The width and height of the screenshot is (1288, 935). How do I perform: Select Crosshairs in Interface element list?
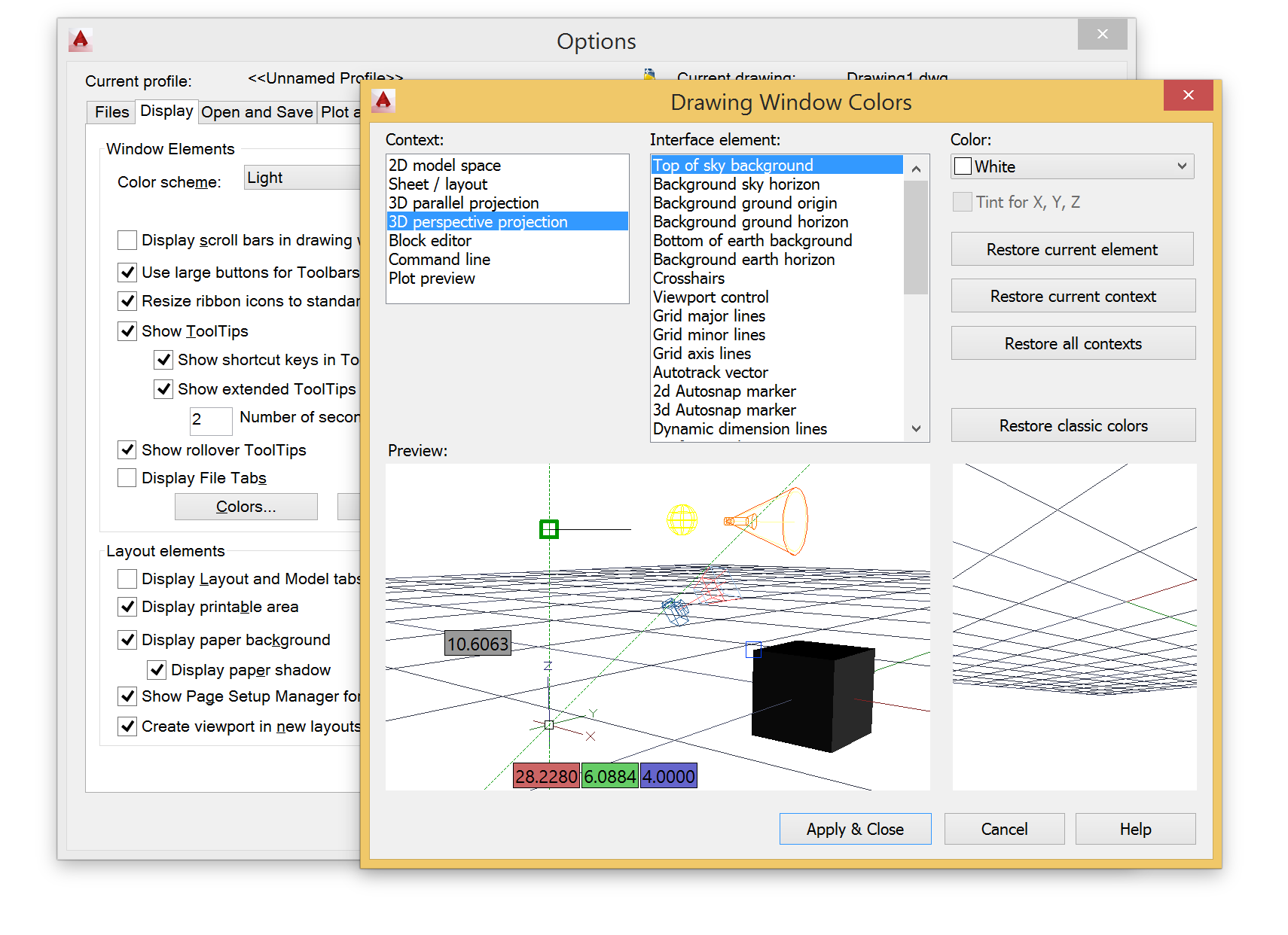pos(688,278)
